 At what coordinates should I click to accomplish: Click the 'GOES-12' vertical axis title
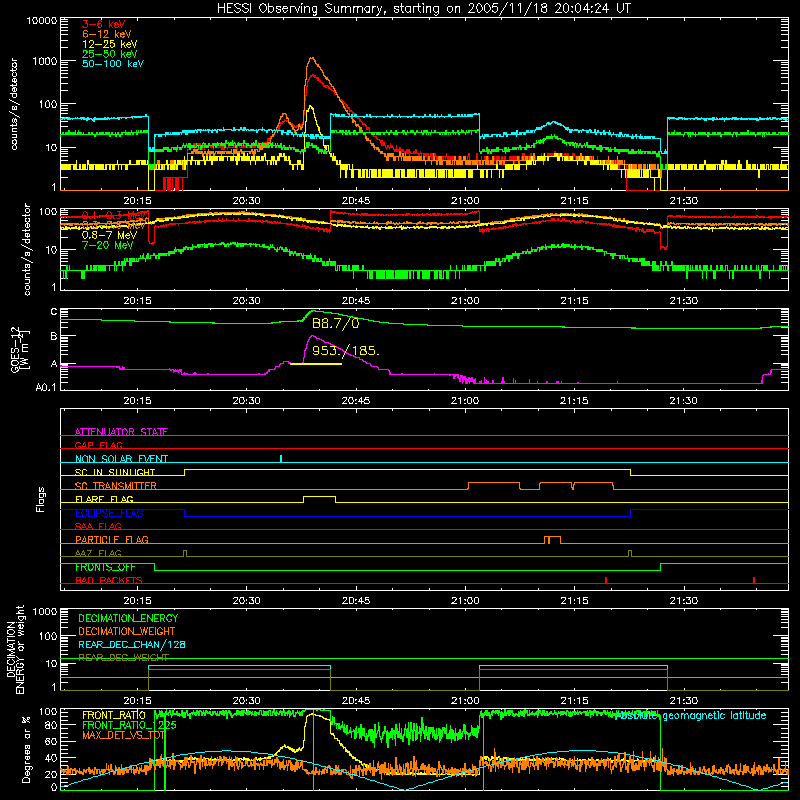point(16,349)
